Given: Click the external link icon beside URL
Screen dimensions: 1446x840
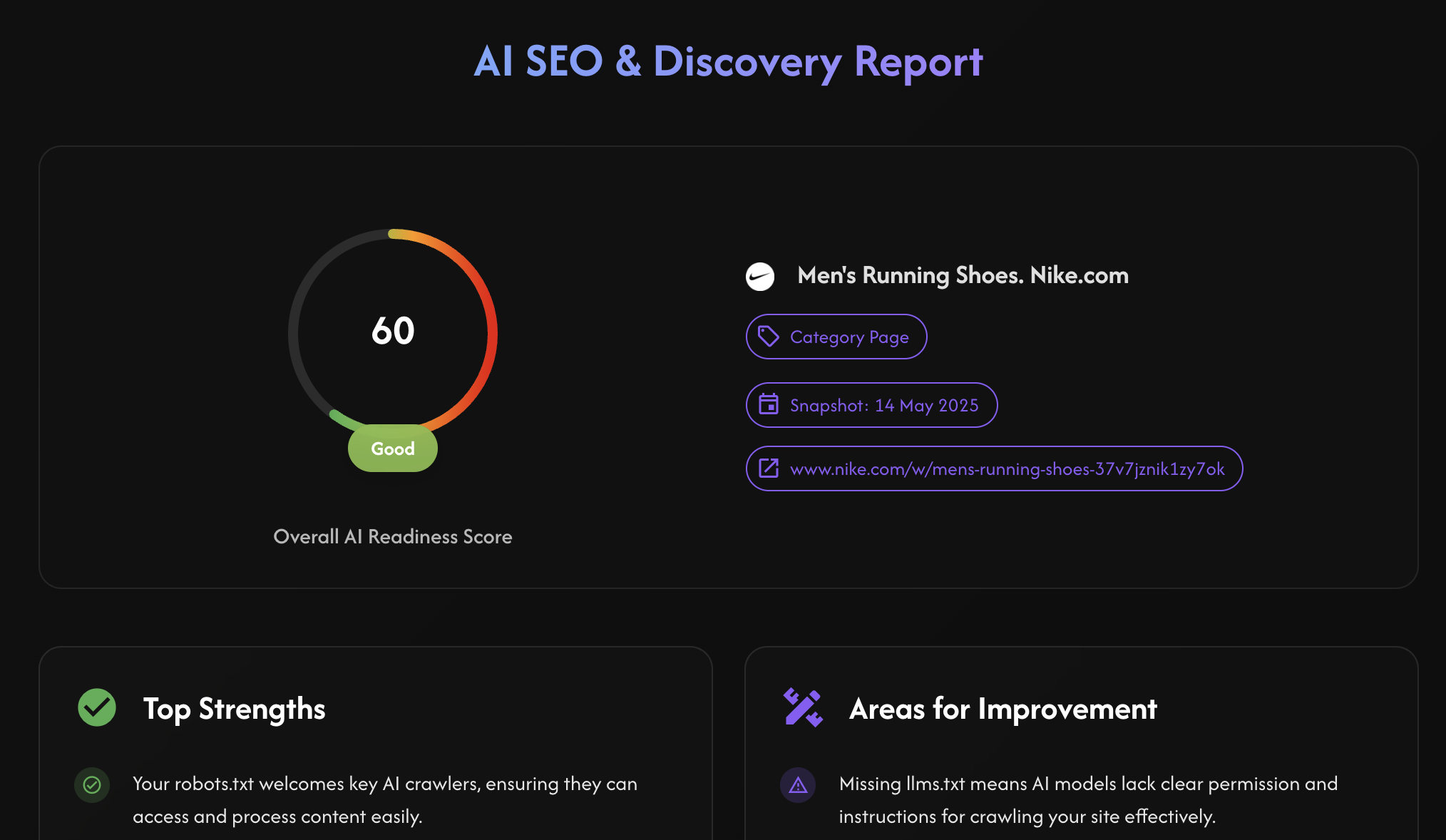Looking at the screenshot, I should pos(768,468).
